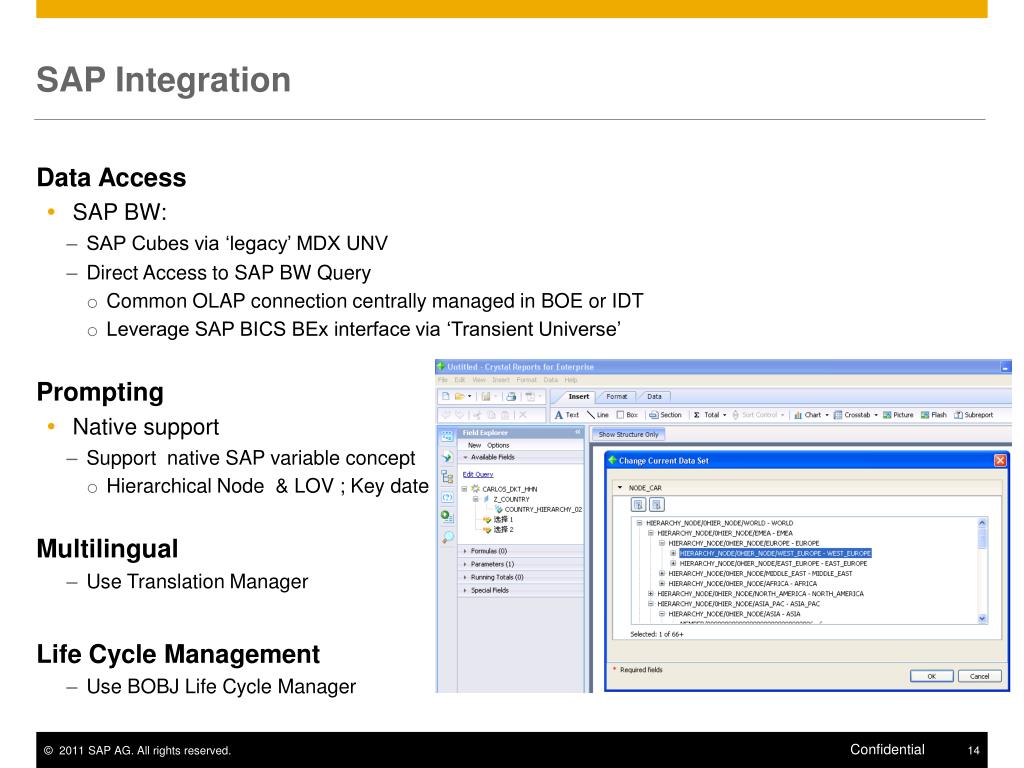Insert a Line from the toolbar

coord(598,415)
